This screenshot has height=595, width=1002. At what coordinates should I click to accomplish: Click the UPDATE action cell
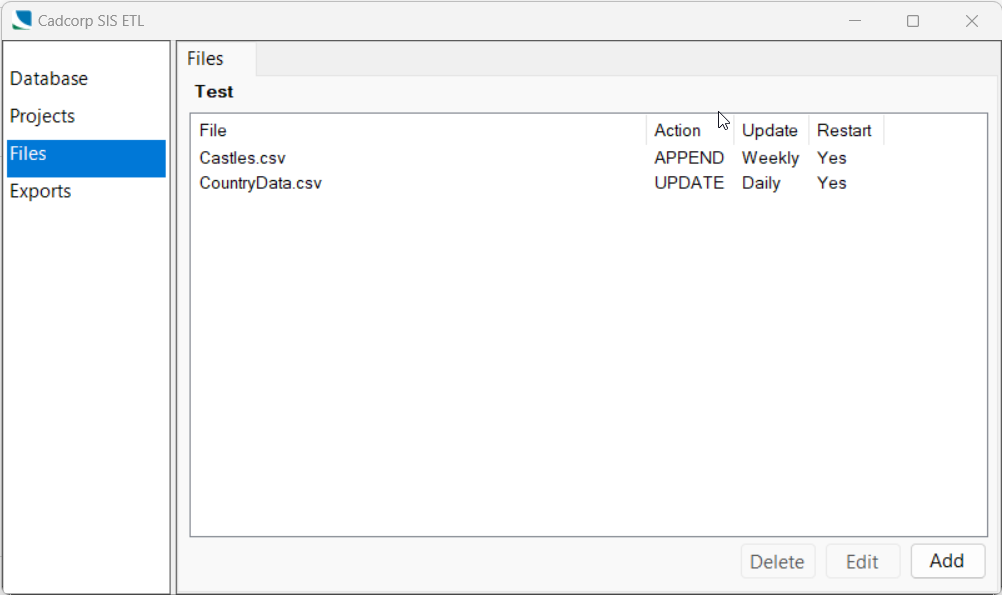689,183
